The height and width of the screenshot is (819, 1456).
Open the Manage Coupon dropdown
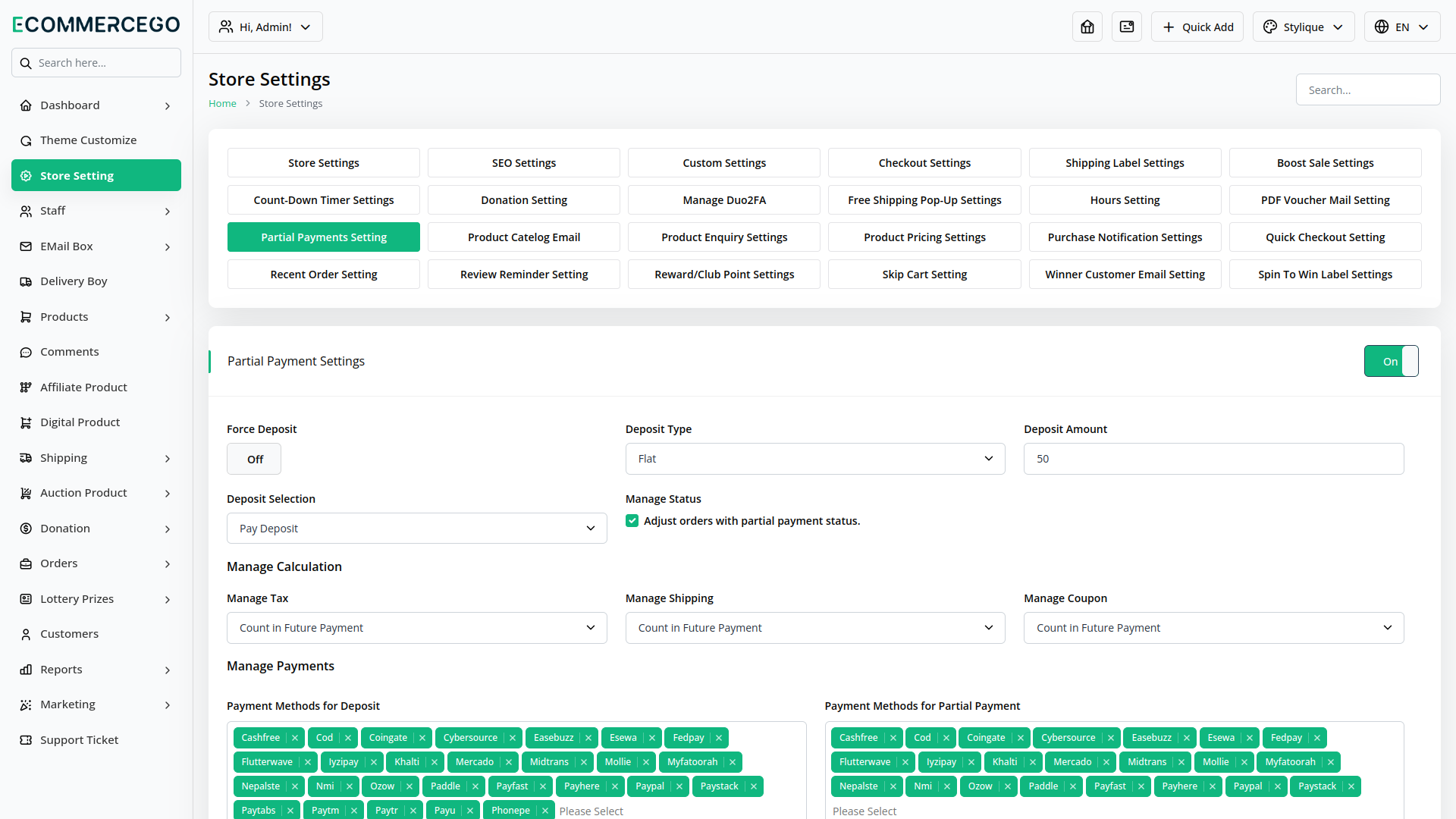tap(1213, 628)
